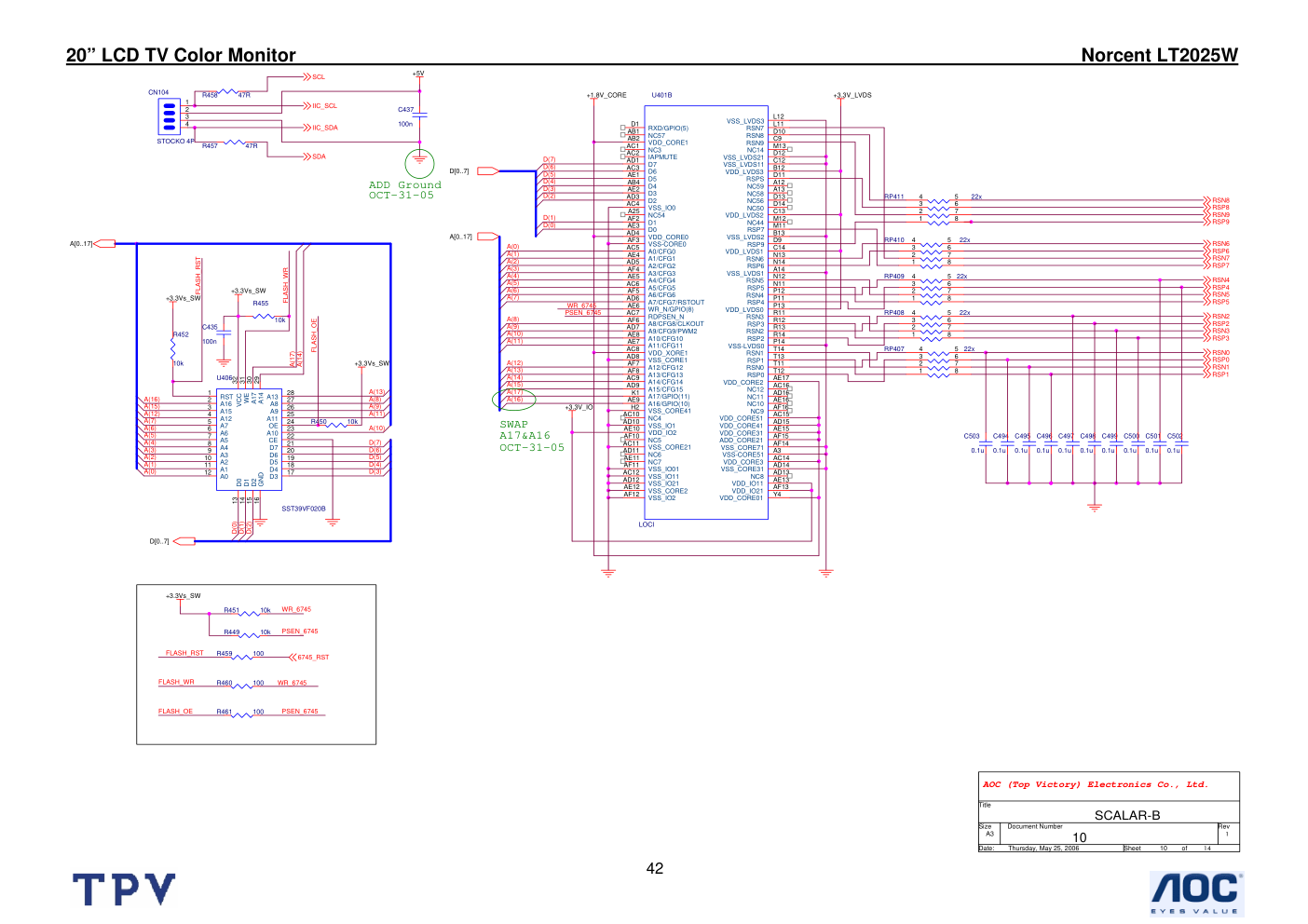Click the +3.3V_LVDS power label
Image resolution: width=1308 pixels, height=924 pixels.
(x=852, y=95)
